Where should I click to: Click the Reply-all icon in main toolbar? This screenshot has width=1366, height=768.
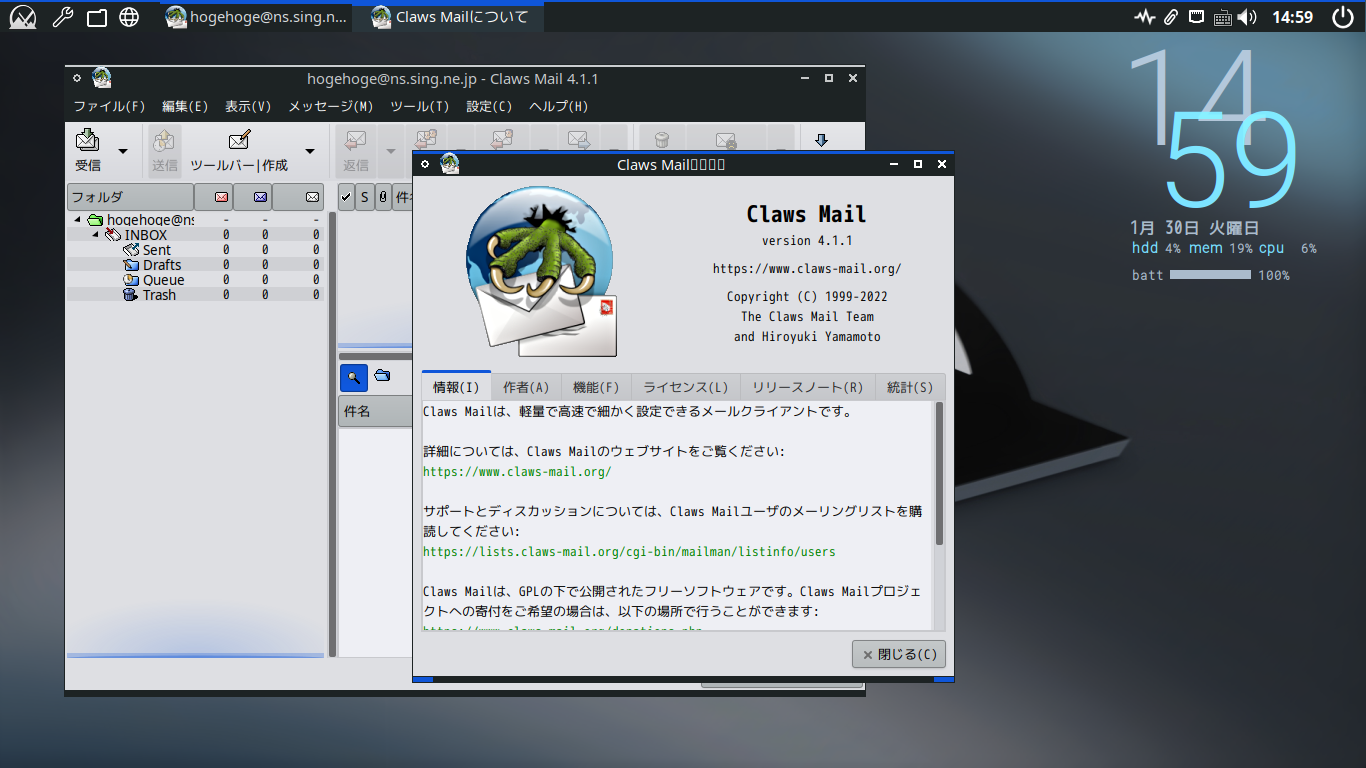[427, 140]
